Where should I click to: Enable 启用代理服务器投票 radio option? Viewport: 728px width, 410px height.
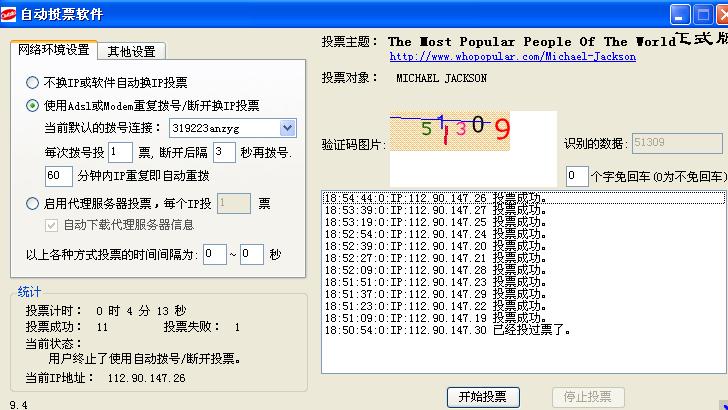tap(33, 204)
